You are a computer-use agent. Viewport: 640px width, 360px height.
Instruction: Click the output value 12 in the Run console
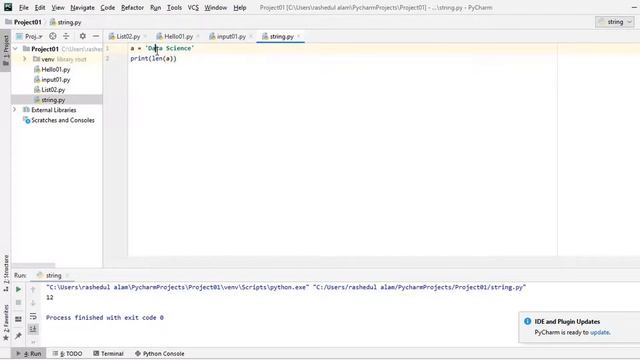click(50, 298)
